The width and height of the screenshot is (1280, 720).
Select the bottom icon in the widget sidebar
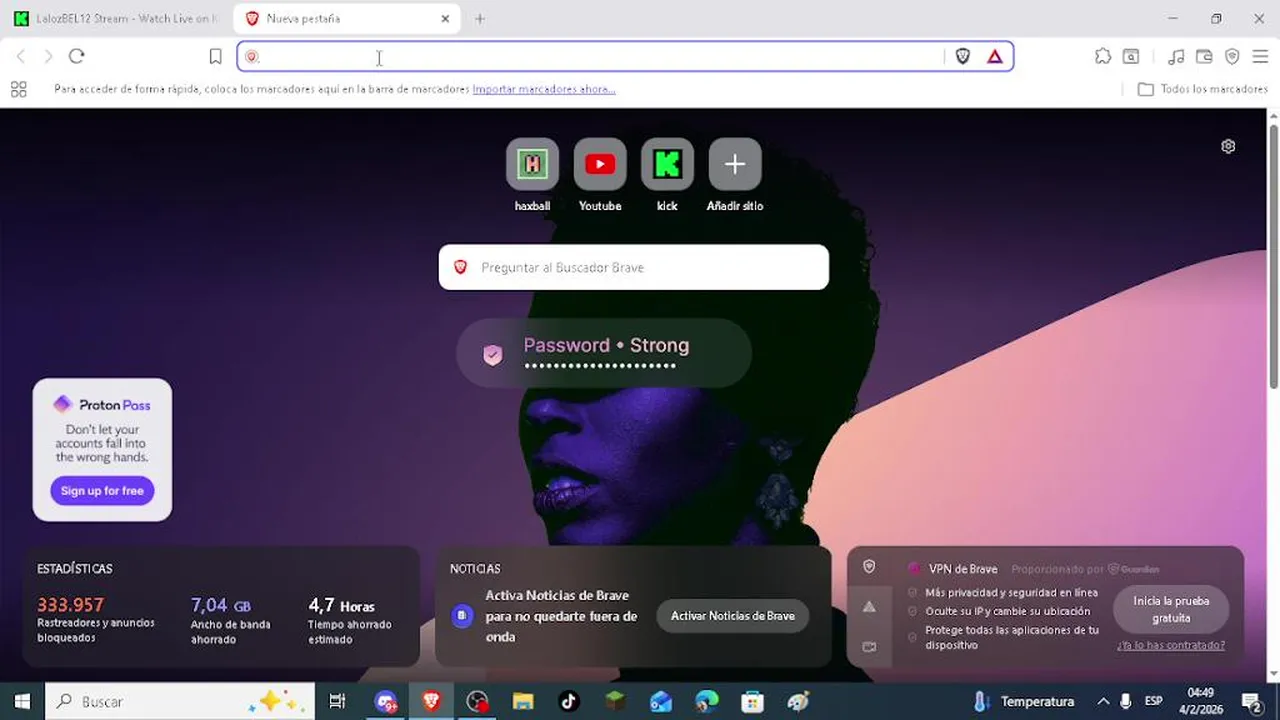tap(869, 647)
